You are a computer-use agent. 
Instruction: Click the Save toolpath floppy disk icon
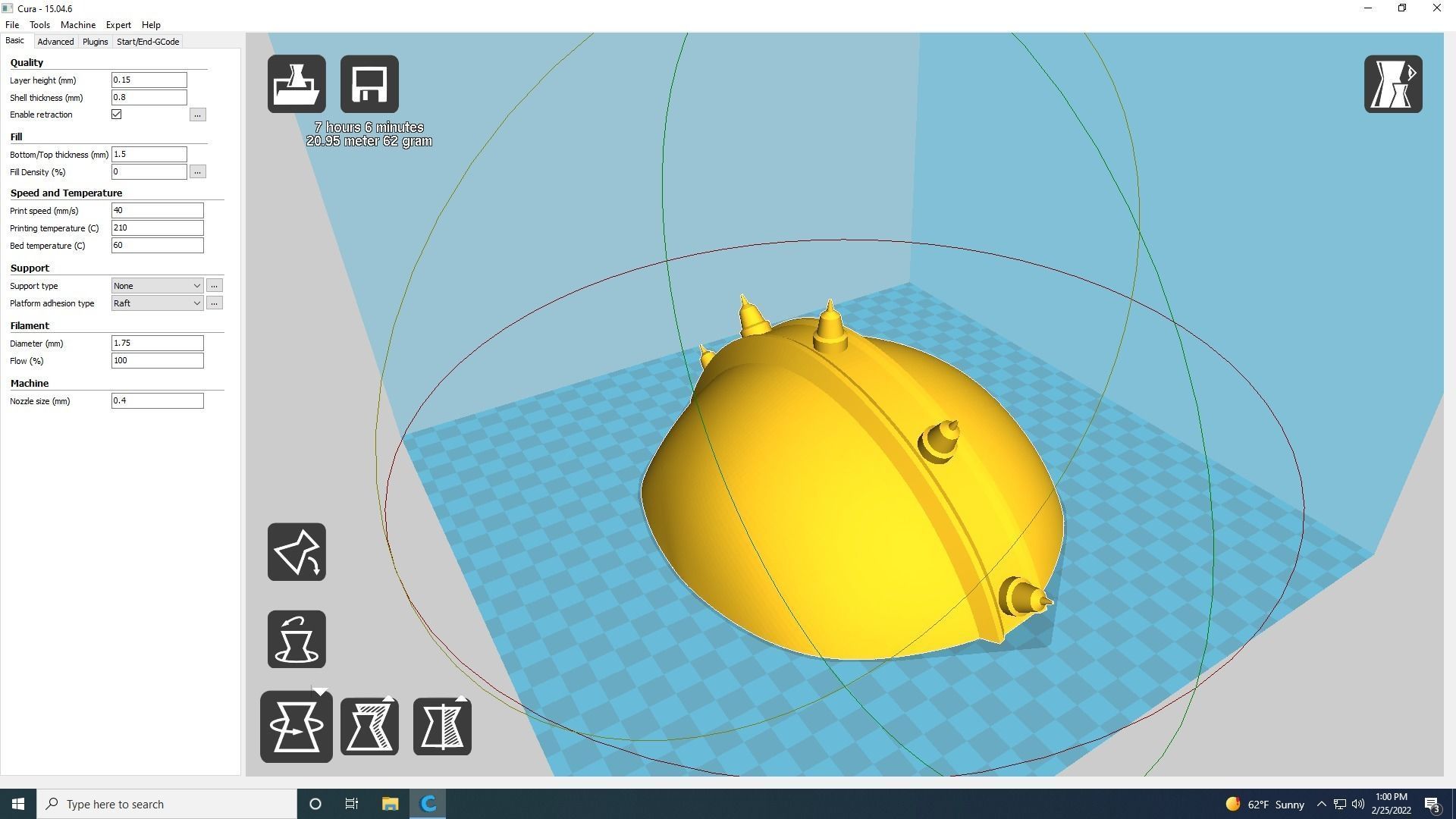pyautogui.click(x=369, y=84)
